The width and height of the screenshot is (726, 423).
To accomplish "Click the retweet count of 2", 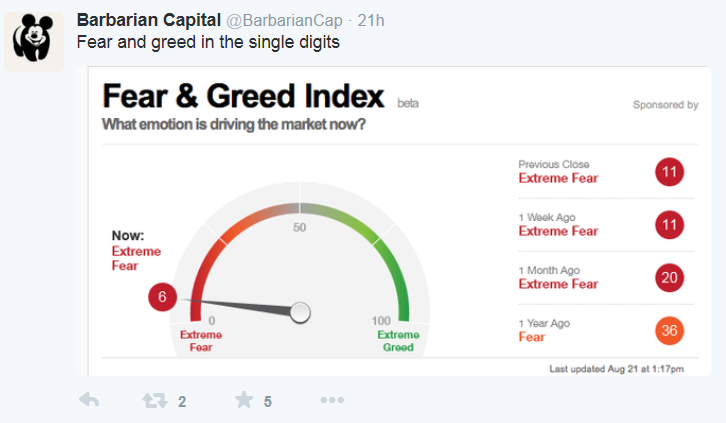I will (182, 402).
